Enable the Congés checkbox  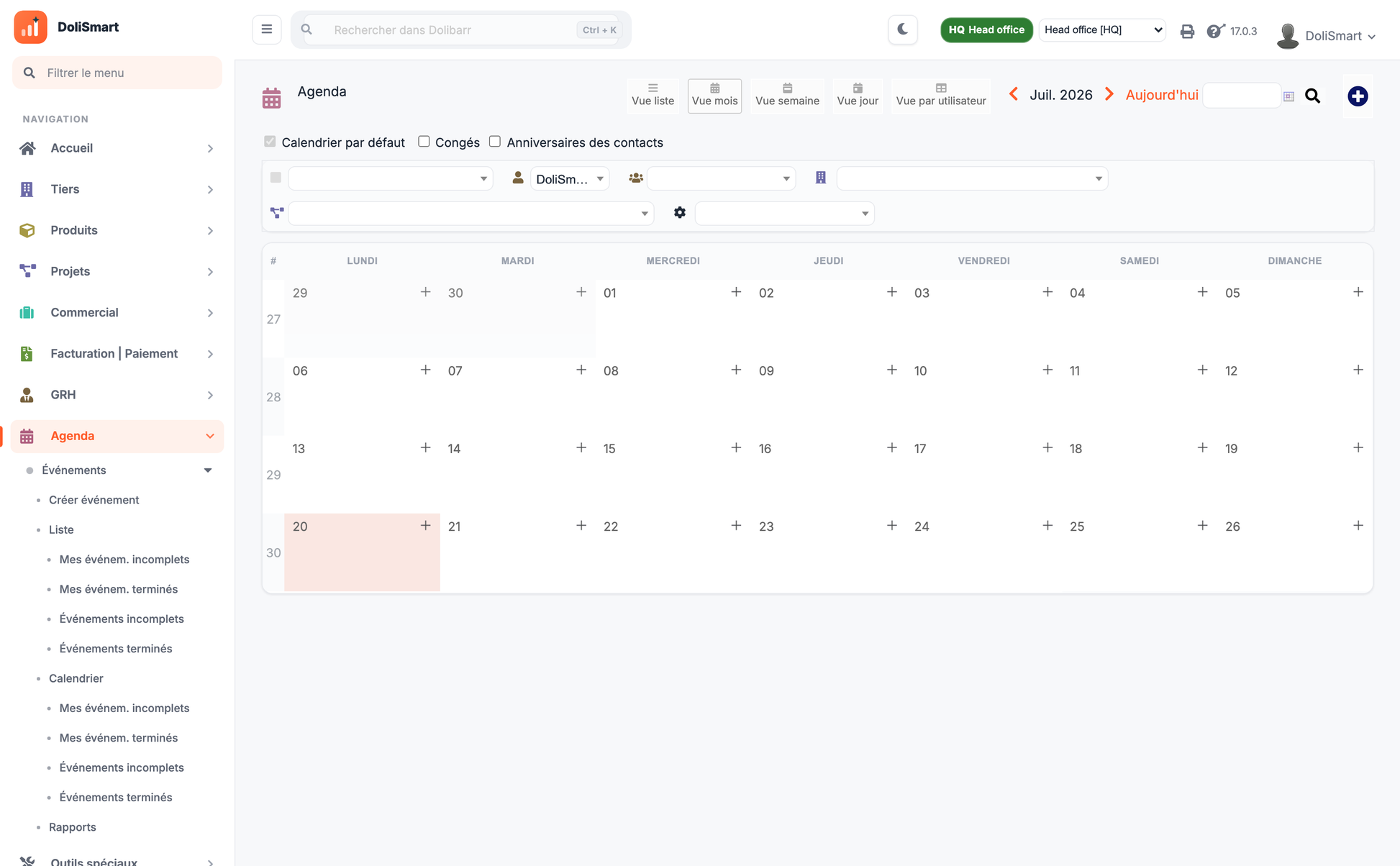coord(424,142)
